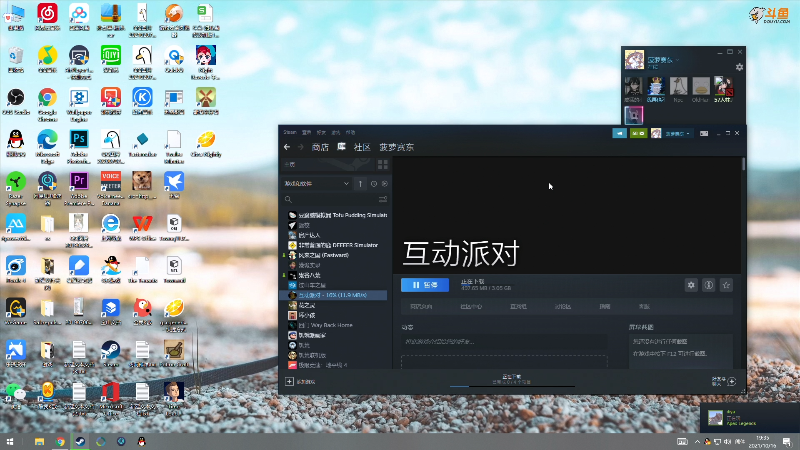The image size is (800, 450).
Task: Select the downloading entry showing 16%
Action: [333, 295]
